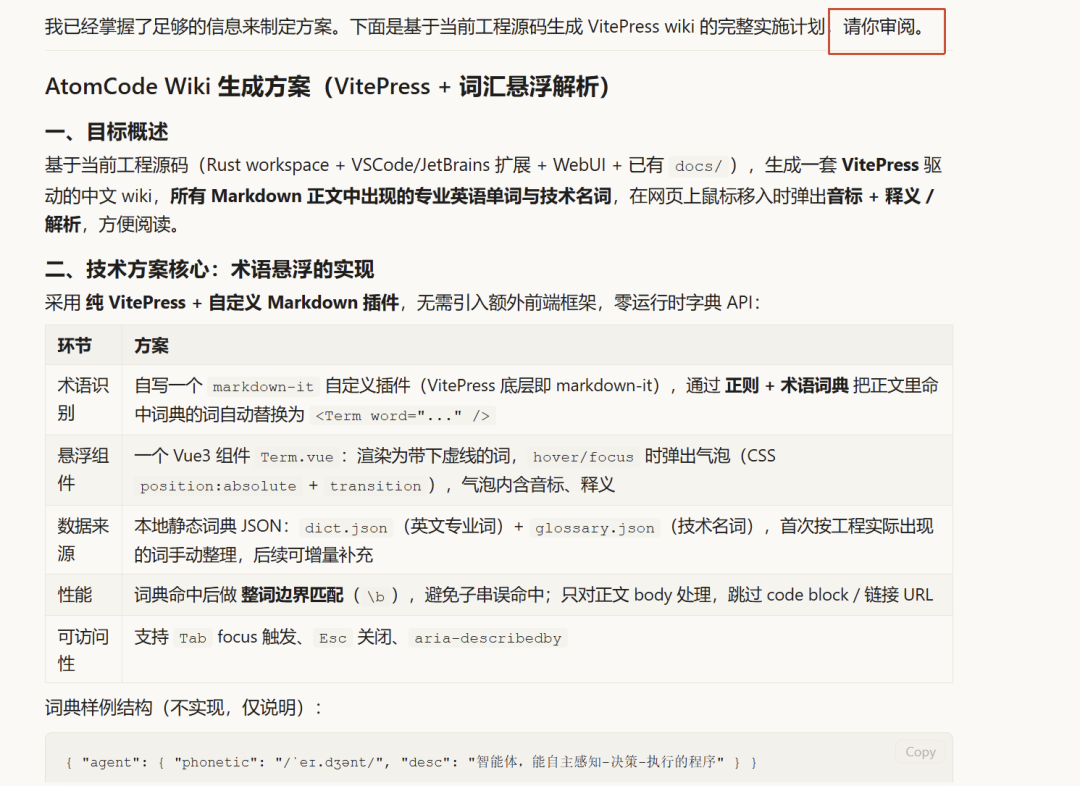Click the inline code 'markdown-it'
Image resolution: width=1080 pixels, height=786 pixels.
coord(263,386)
